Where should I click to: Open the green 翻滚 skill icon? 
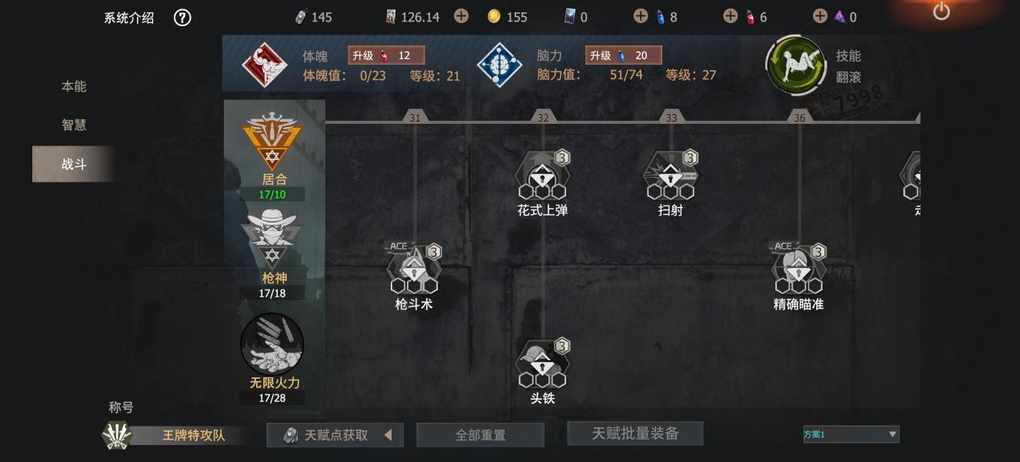pos(796,65)
